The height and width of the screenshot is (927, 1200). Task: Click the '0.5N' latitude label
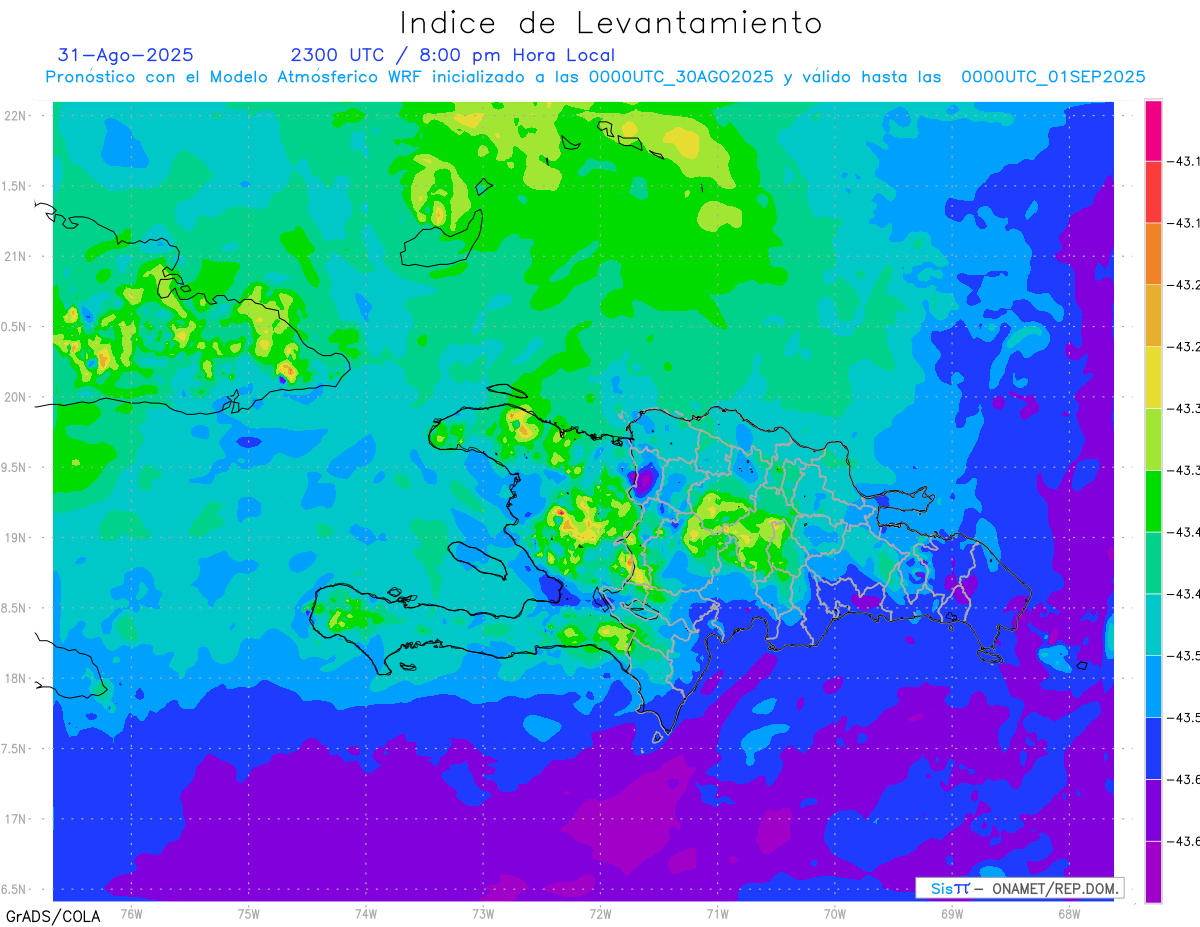(x=15, y=327)
